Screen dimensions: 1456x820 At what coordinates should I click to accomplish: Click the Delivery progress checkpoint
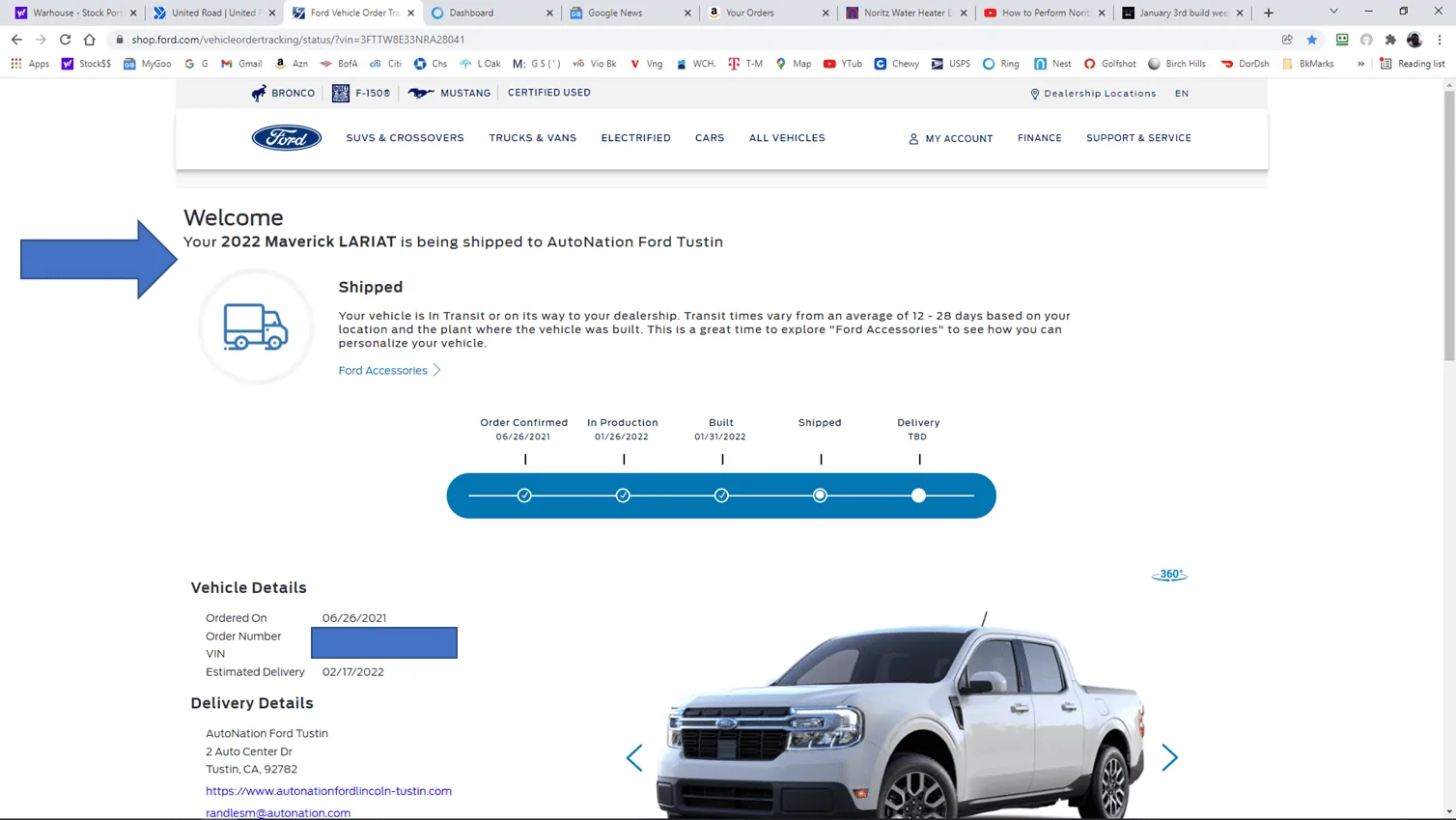click(x=918, y=495)
